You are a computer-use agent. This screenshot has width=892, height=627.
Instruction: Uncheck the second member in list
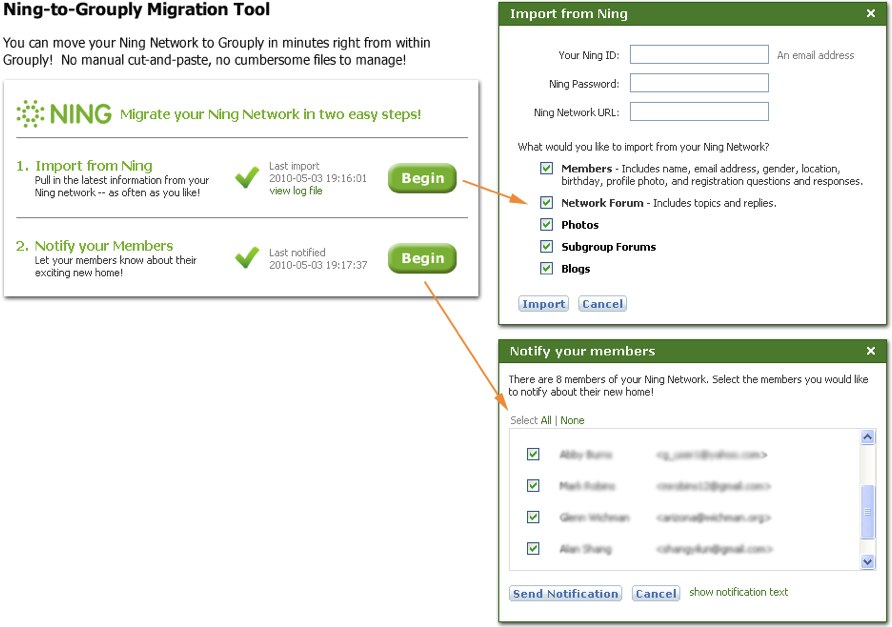533,485
